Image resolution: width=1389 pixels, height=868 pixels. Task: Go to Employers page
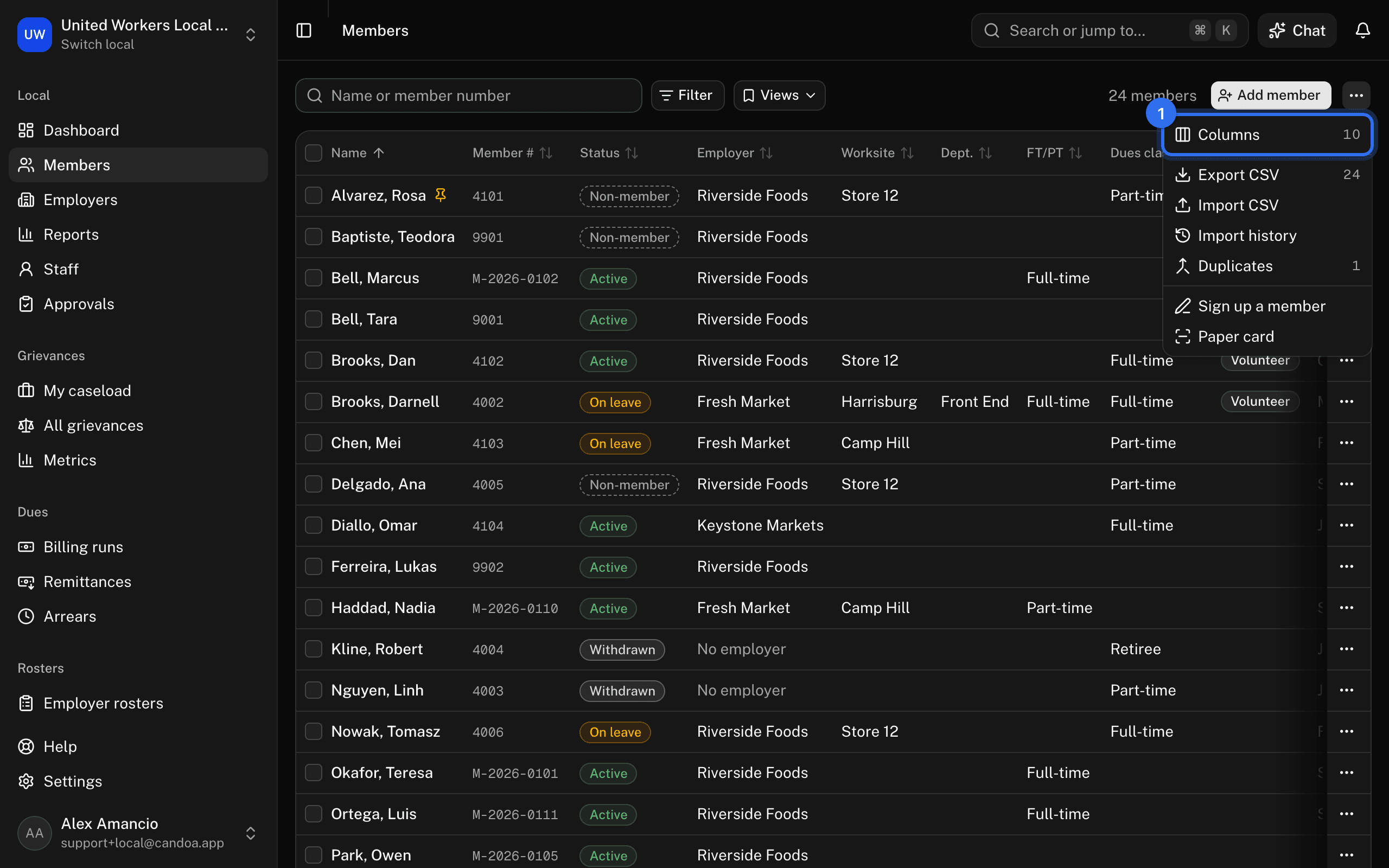coord(138,200)
